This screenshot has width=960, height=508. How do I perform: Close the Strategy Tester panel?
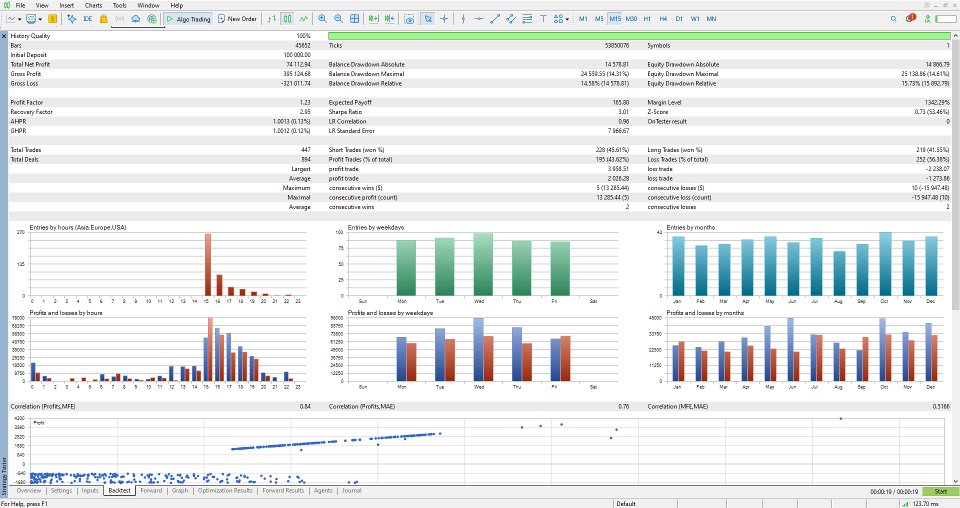[4, 36]
